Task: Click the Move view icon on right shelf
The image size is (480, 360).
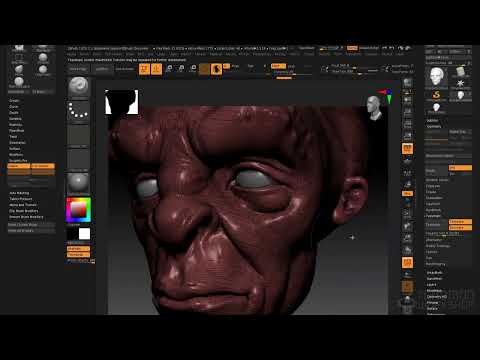Action: [x=407, y=227]
